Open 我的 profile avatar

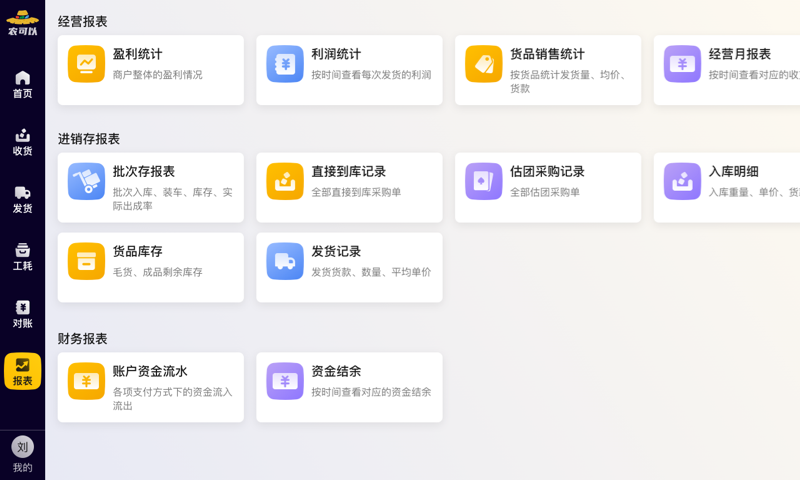(22, 447)
